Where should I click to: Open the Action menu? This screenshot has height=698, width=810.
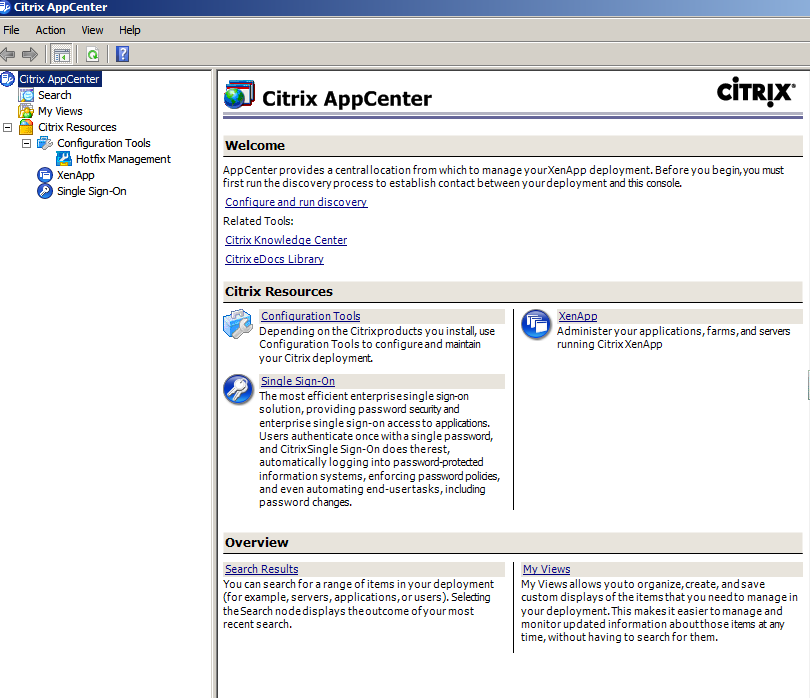50,30
